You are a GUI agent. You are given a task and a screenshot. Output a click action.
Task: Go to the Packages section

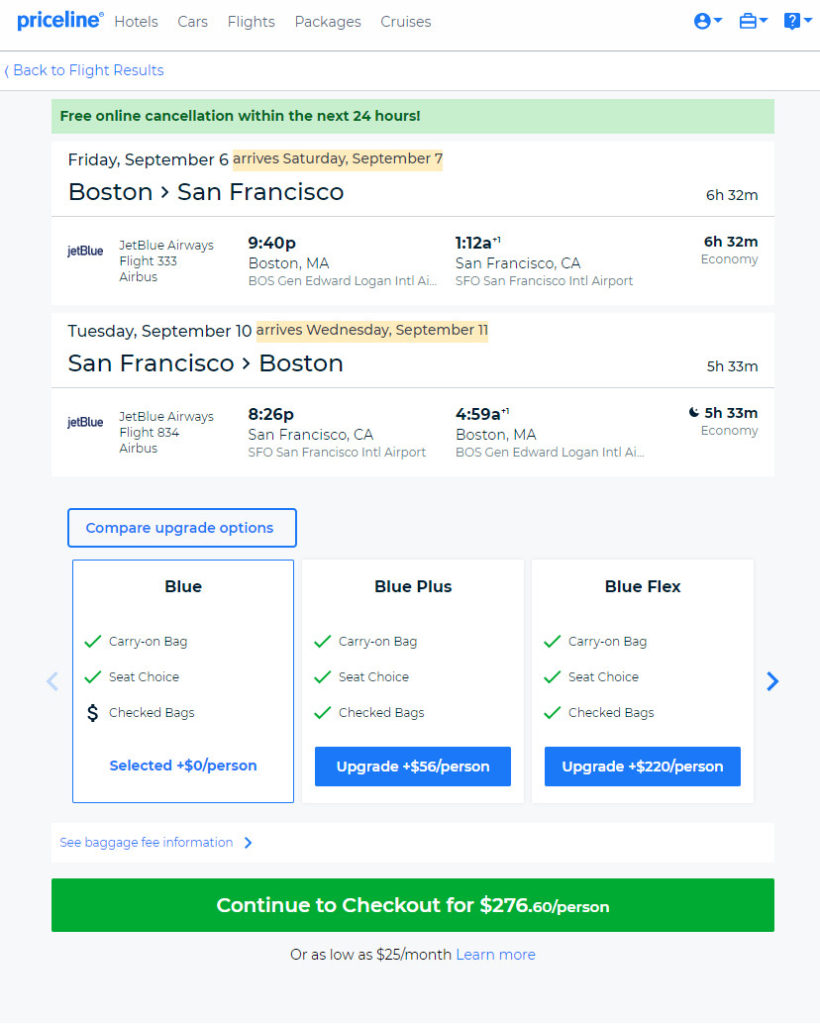click(328, 22)
